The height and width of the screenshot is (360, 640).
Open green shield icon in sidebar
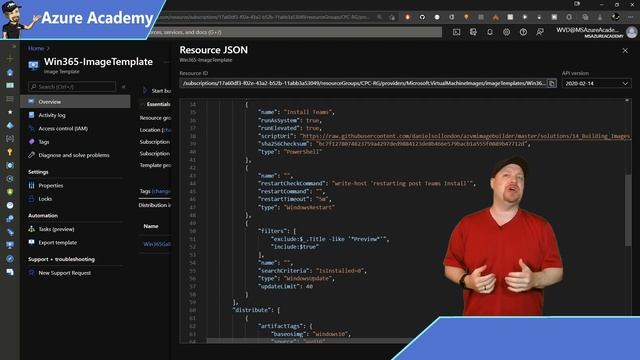[10, 192]
